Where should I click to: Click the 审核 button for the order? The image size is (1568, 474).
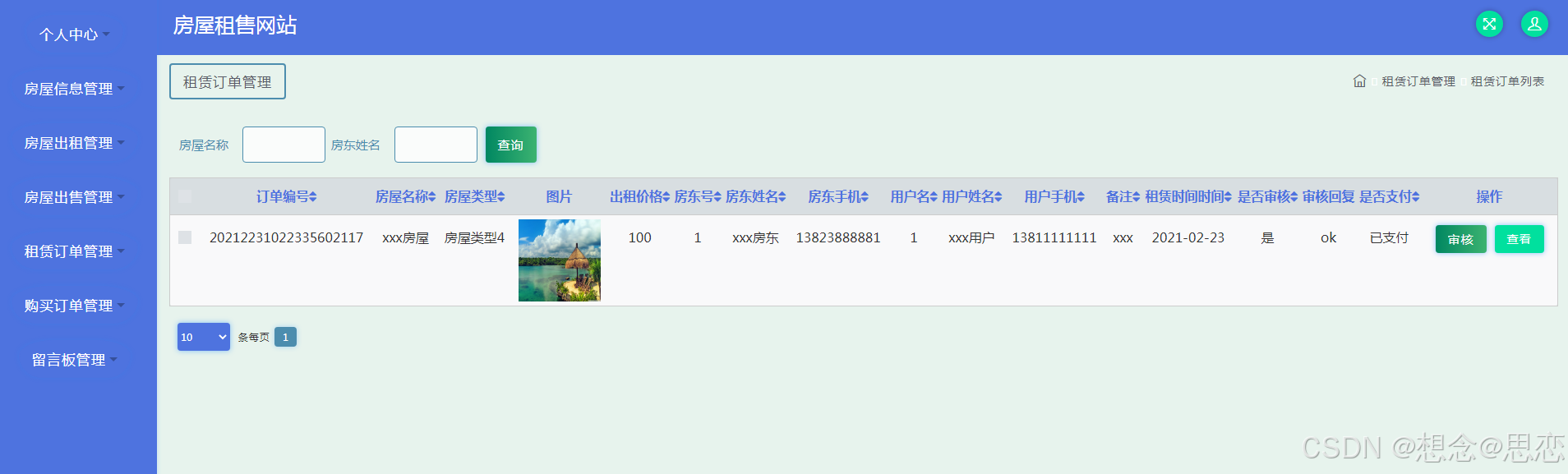(x=1460, y=239)
